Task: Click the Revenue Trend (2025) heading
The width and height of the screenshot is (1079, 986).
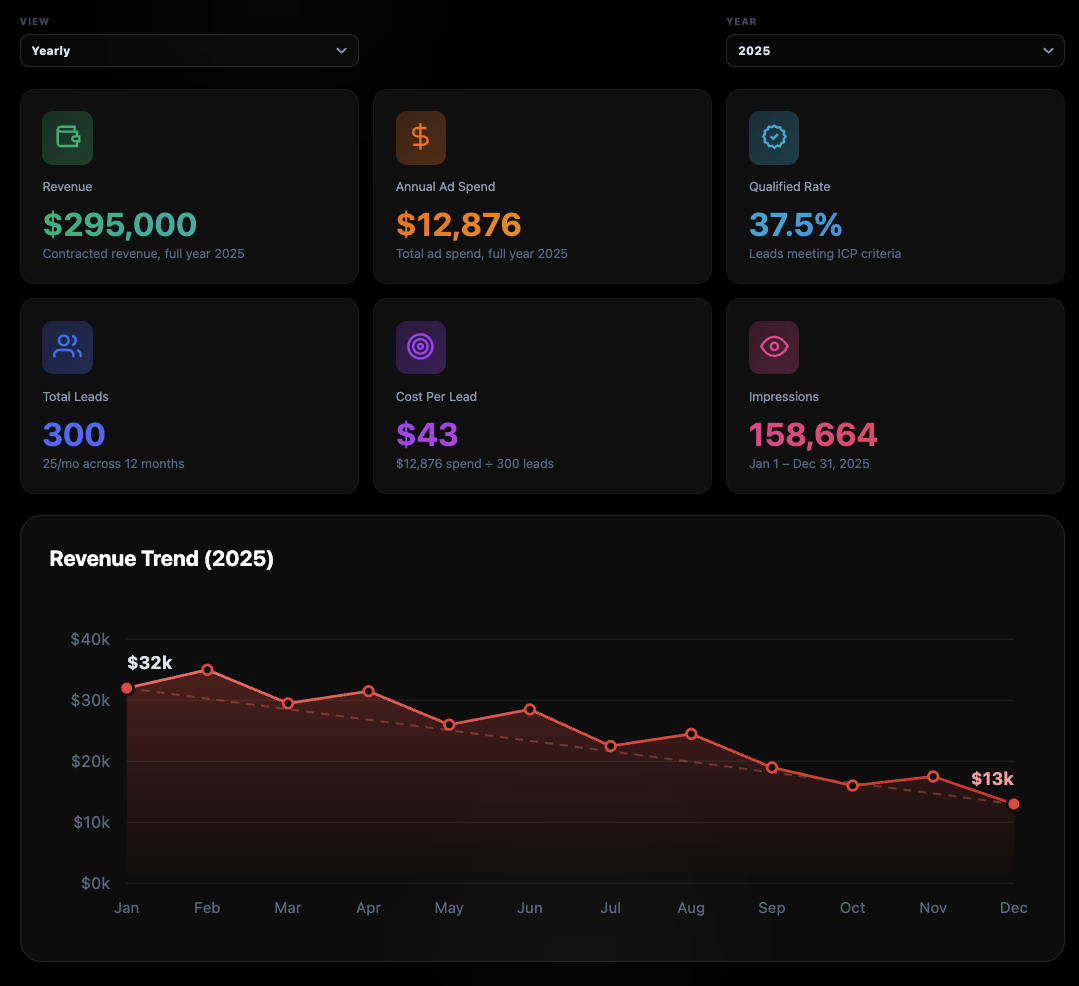Action: click(x=162, y=559)
